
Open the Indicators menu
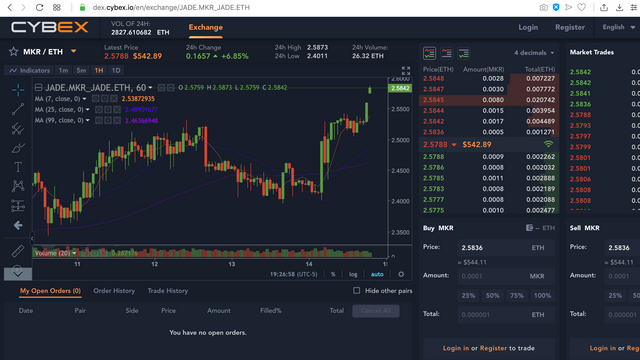point(29,70)
